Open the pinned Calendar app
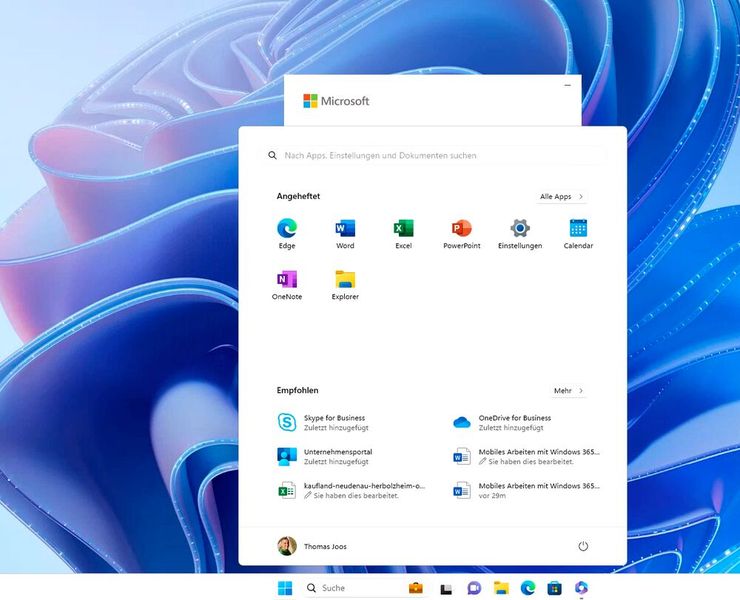The image size is (740, 600). pyautogui.click(x=578, y=234)
